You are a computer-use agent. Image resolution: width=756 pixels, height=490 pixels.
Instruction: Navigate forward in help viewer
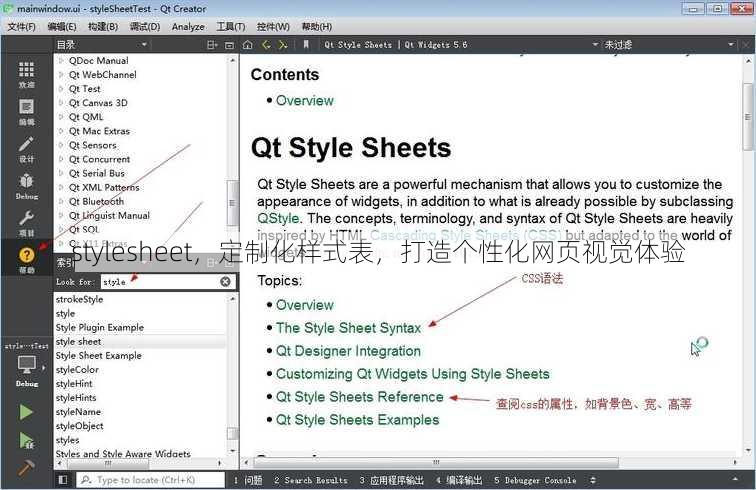283,45
